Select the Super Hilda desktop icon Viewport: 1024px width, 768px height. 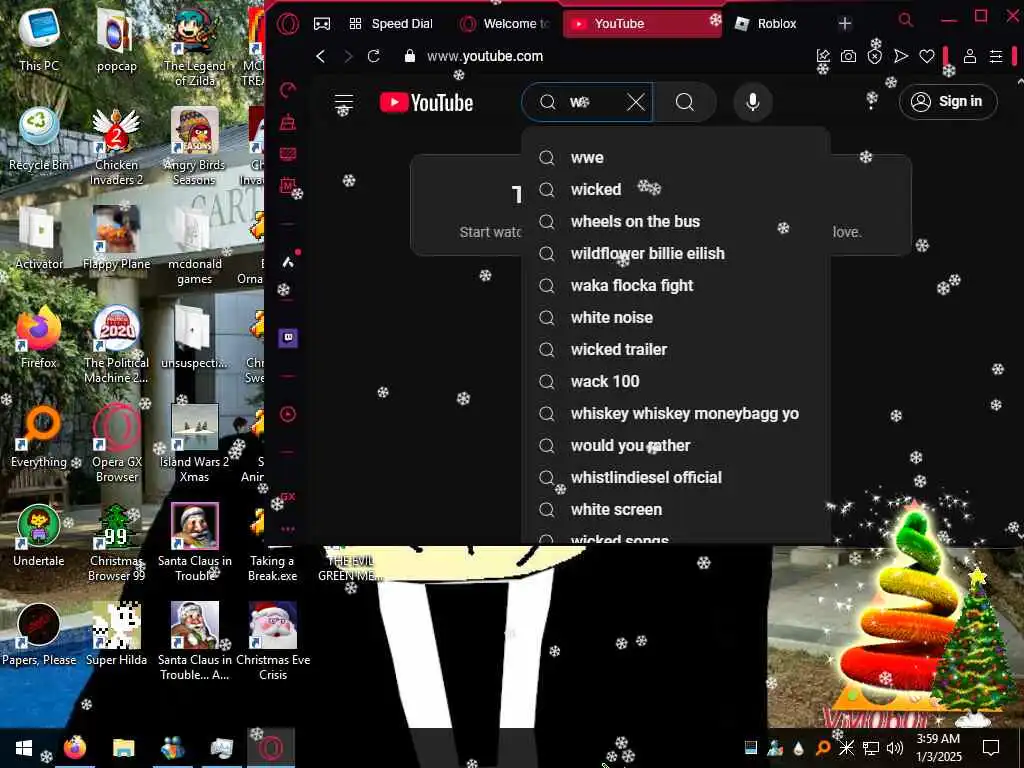116,634
